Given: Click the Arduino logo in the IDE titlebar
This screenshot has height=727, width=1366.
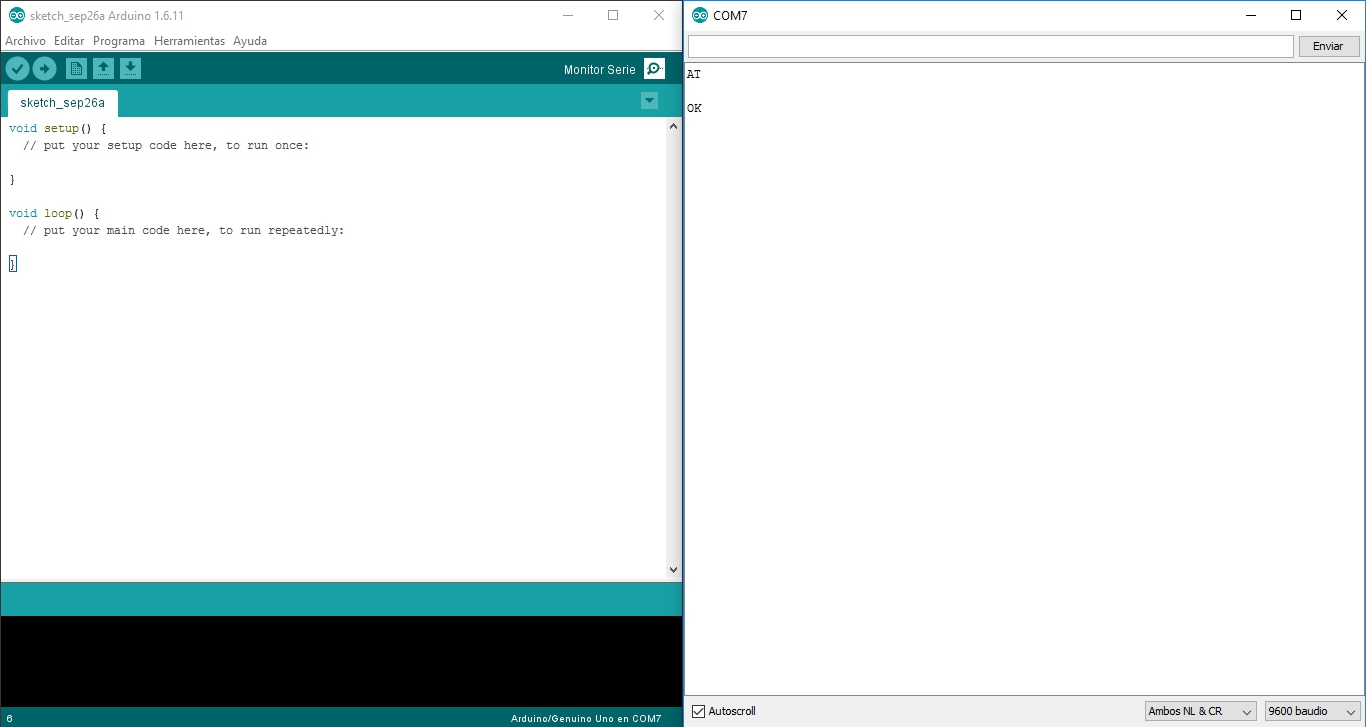Looking at the screenshot, I should coord(14,15).
